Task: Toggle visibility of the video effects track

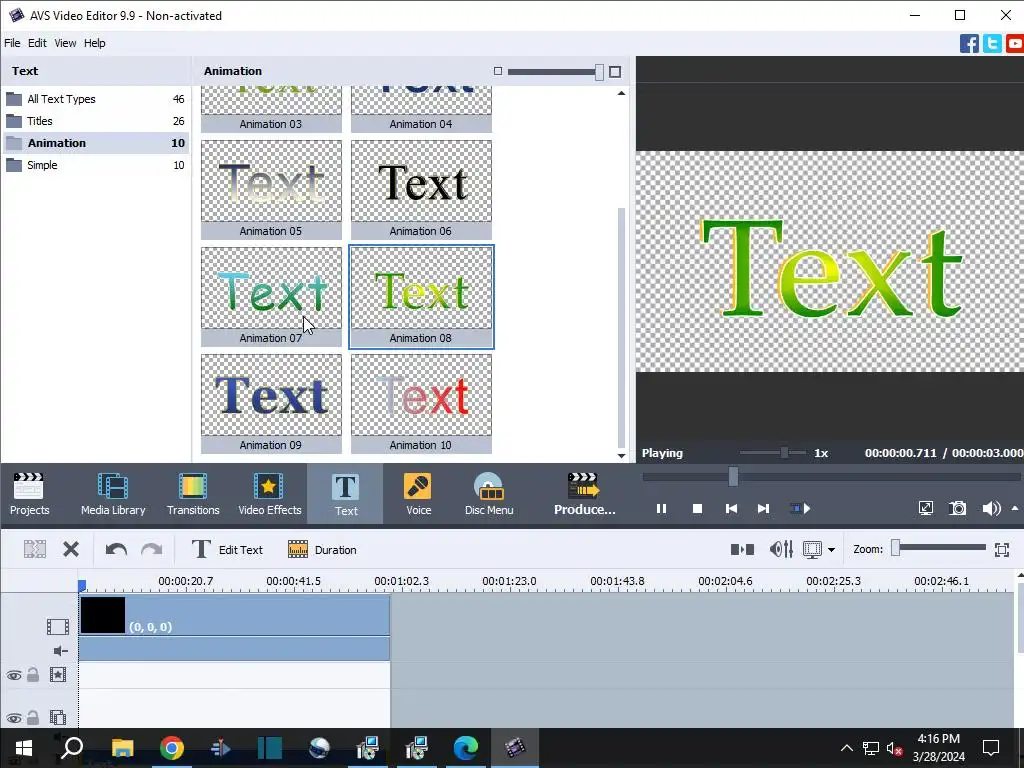Action: click(x=14, y=675)
